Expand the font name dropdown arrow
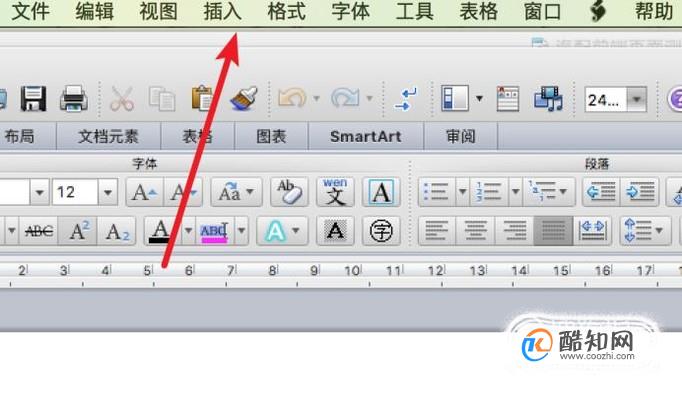This screenshot has height=399, width=682. pos(40,192)
